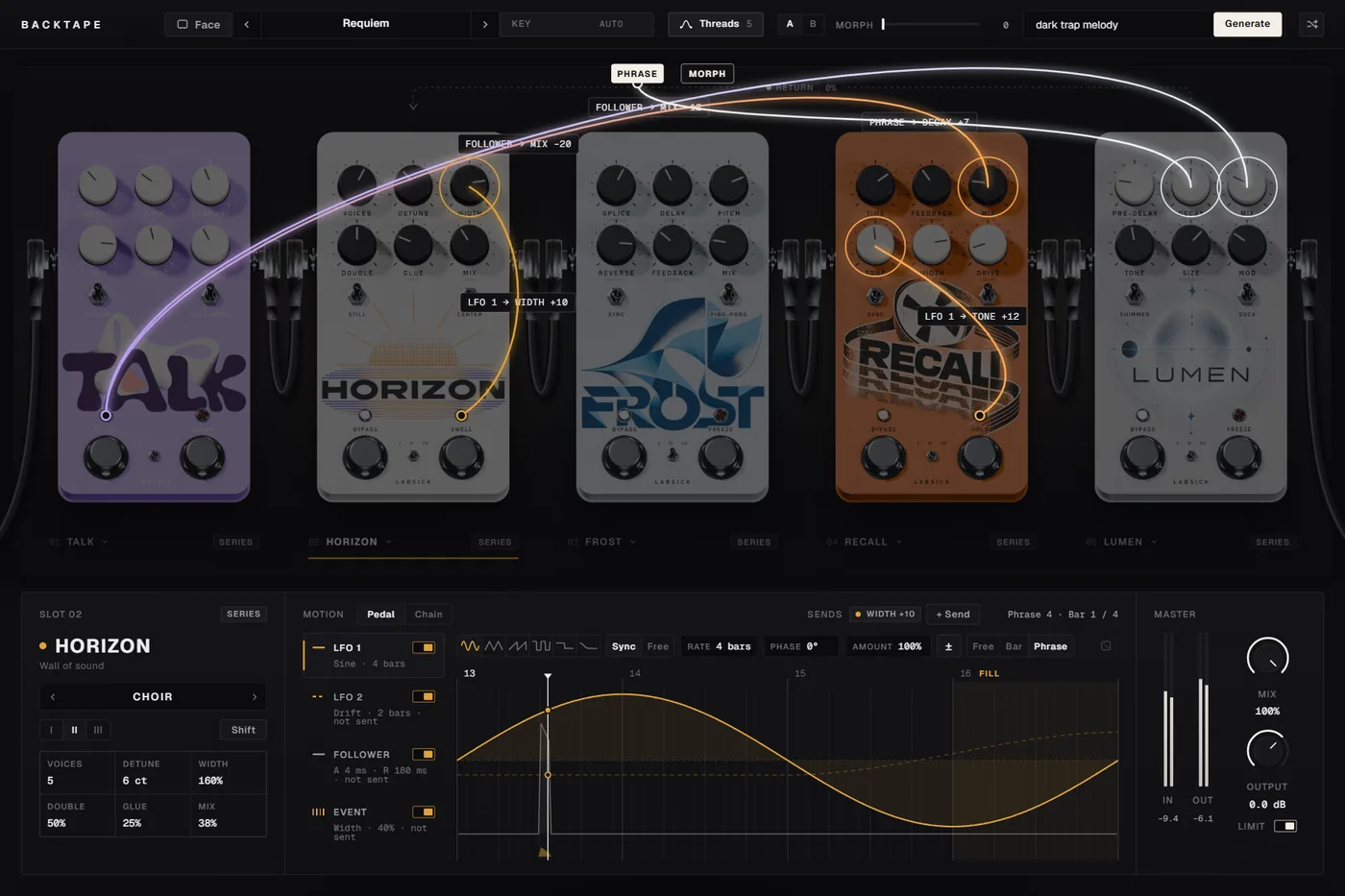1345x896 pixels.
Task: Click the Lumen pedal Freeze footswitch
Action: point(1239,457)
